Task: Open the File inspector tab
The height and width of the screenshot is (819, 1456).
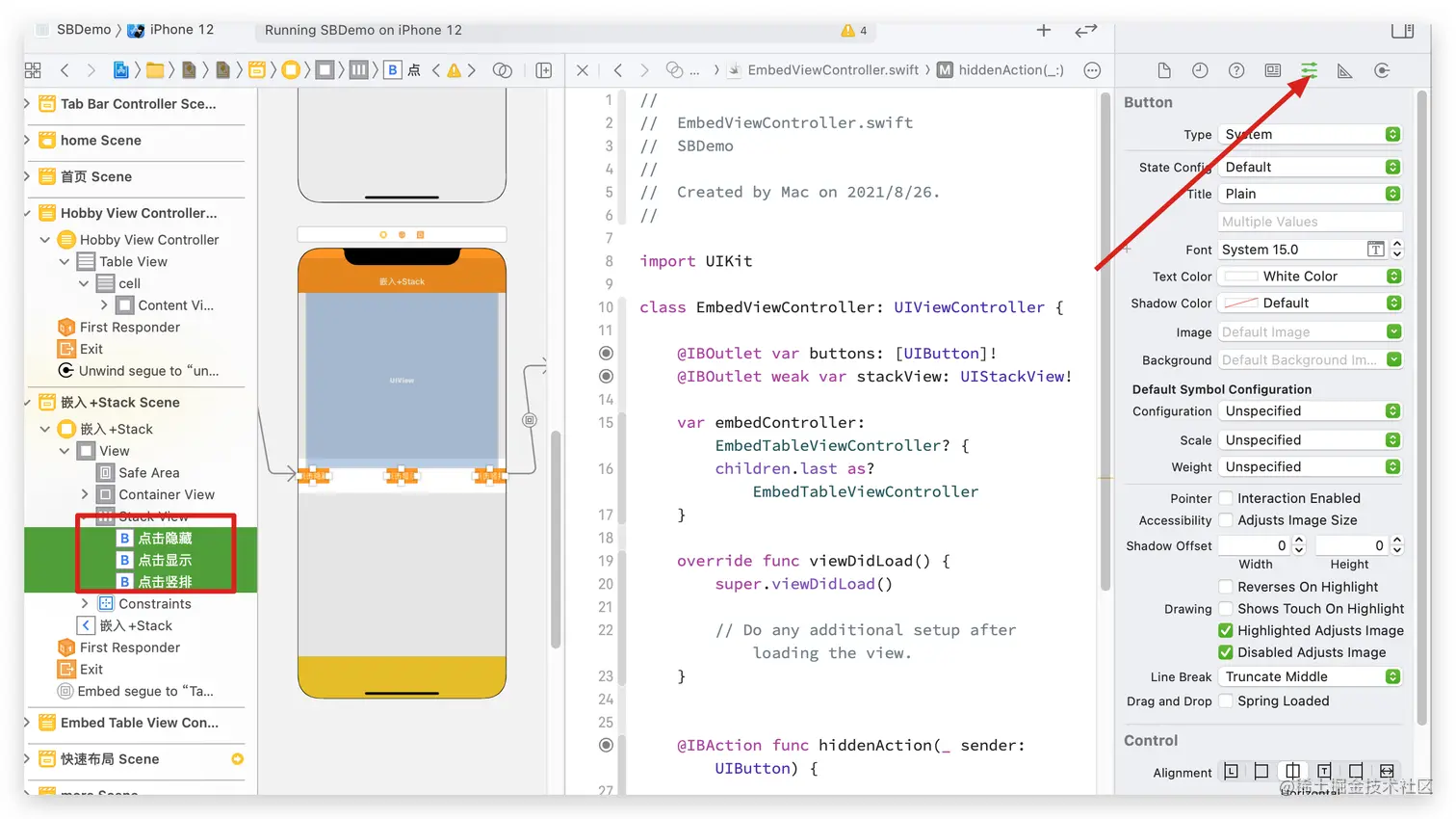Action: click(x=1163, y=70)
